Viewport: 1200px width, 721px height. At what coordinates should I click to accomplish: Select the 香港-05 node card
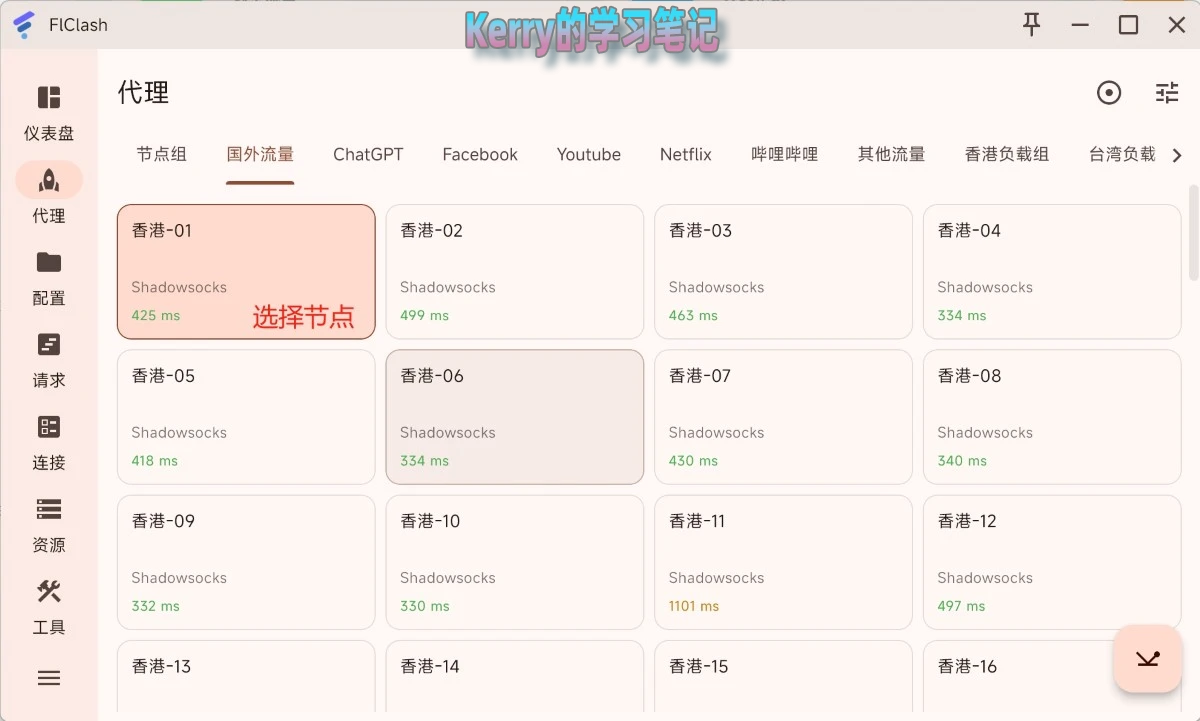point(246,417)
